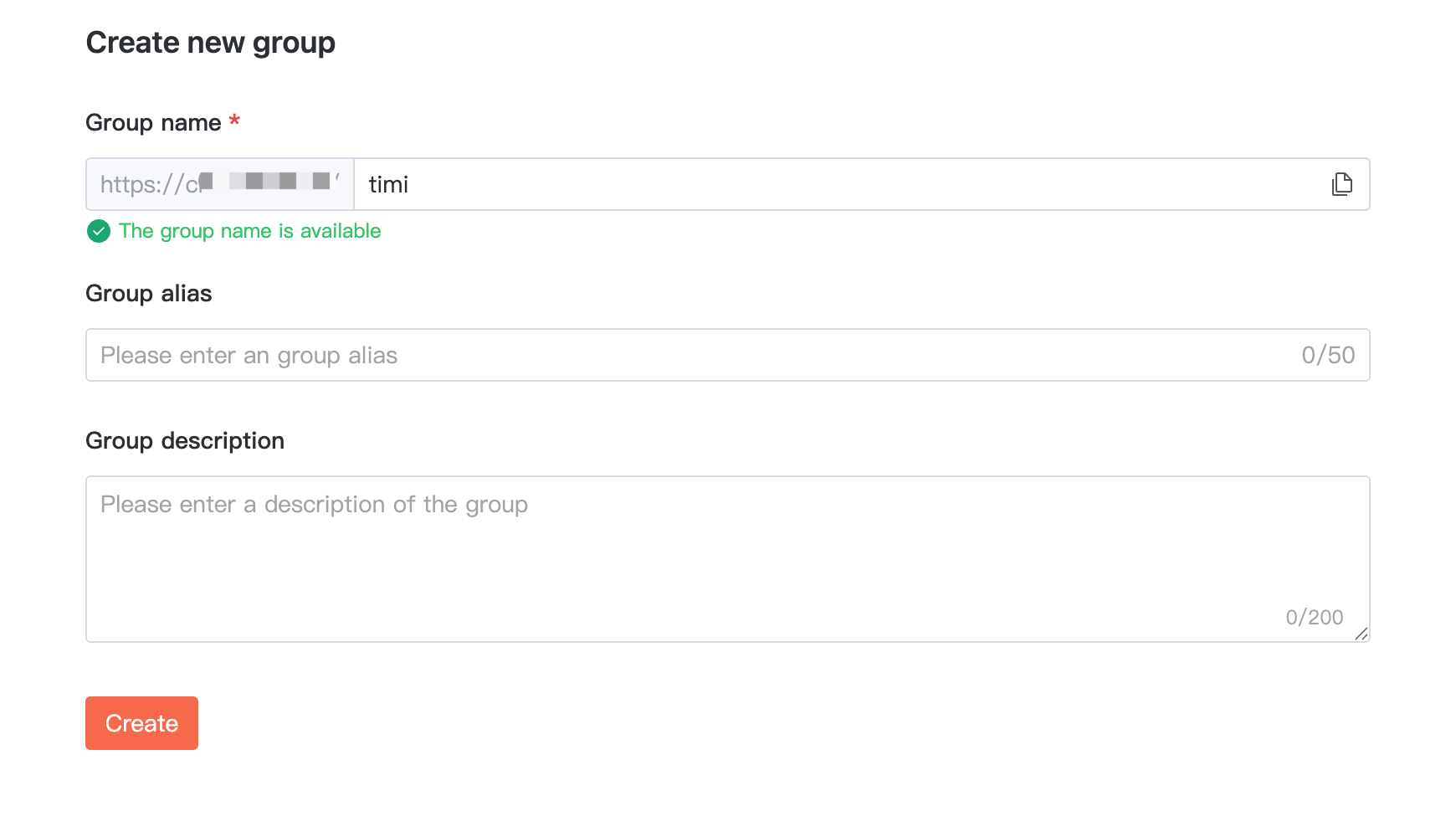Grab the description textarea resize handle
This screenshot has height=832, width=1456.
click(x=1361, y=634)
